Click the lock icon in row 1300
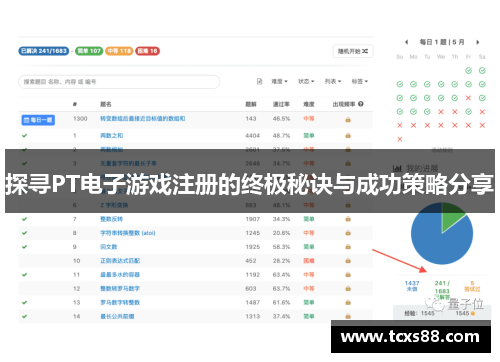The height and width of the screenshot is (362, 500). pyautogui.click(x=348, y=119)
